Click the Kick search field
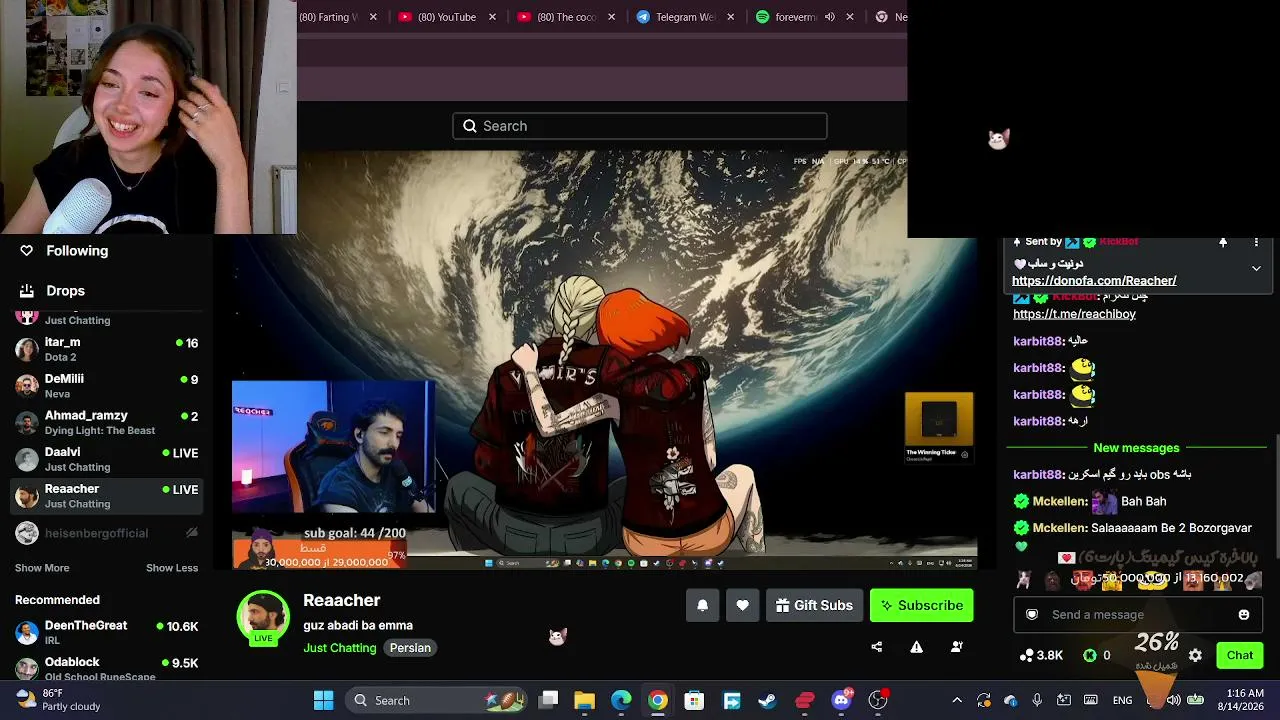The image size is (1280, 720). pos(640,126)
